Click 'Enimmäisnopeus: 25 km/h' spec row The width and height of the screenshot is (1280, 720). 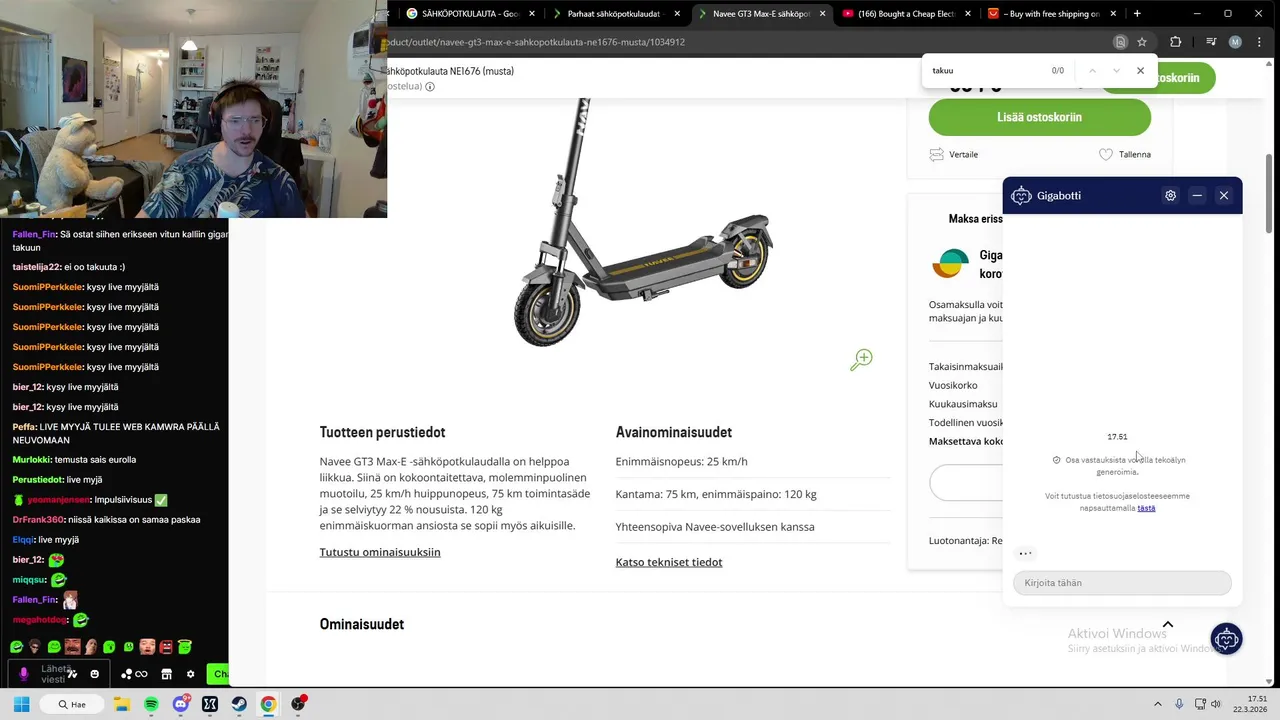[x=752, y=462]
